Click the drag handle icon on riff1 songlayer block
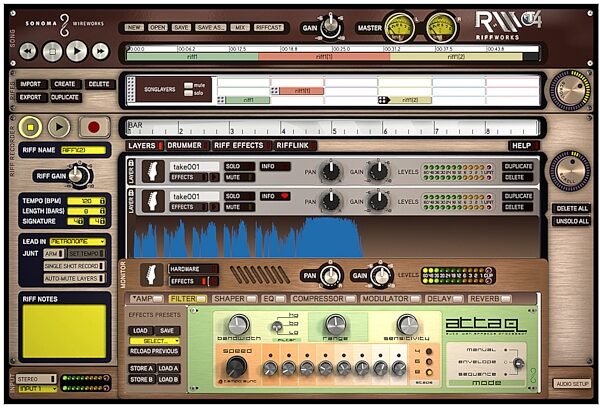Screen dimensions: 600x408 click(221, 100)
